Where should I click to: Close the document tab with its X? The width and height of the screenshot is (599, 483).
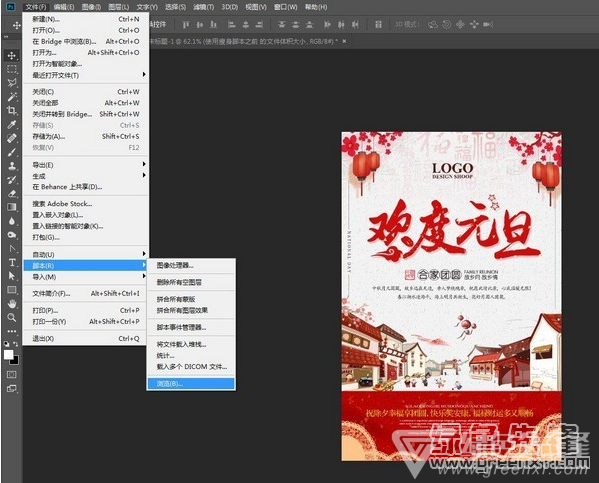pos(344,41)
